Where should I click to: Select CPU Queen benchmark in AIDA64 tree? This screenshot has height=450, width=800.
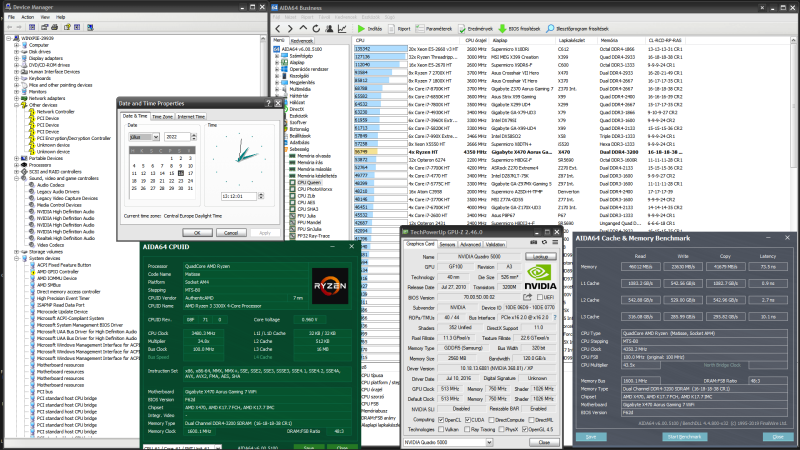pyautogui.click(x=309, y=182)
